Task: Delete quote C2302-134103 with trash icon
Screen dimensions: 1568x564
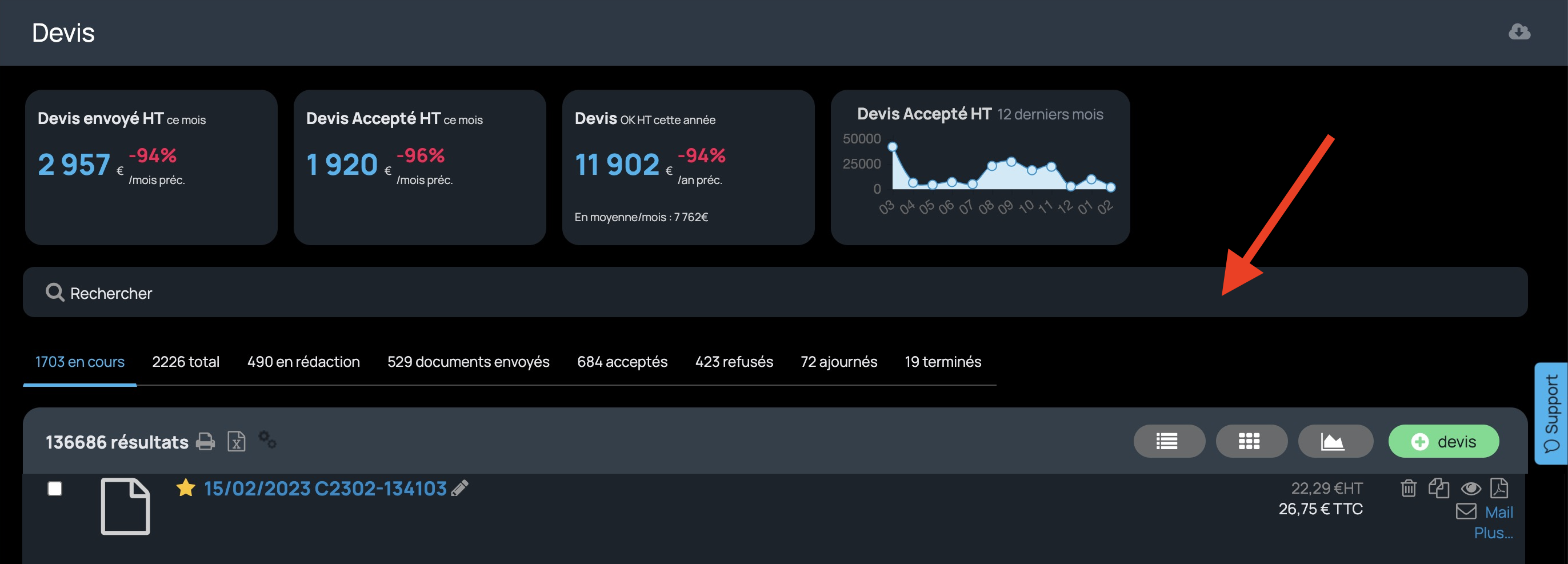Action: [x=1409, y=488]
